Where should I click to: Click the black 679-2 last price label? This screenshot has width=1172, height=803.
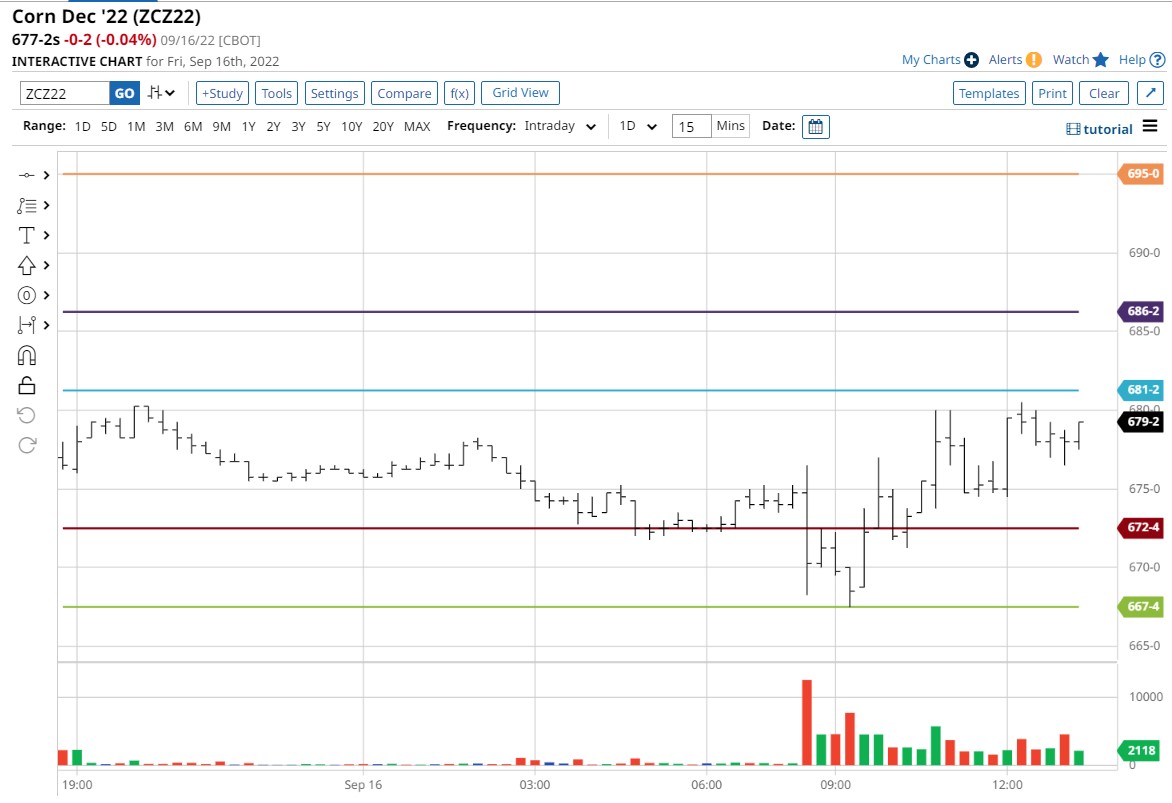[x=1141, y=422]
